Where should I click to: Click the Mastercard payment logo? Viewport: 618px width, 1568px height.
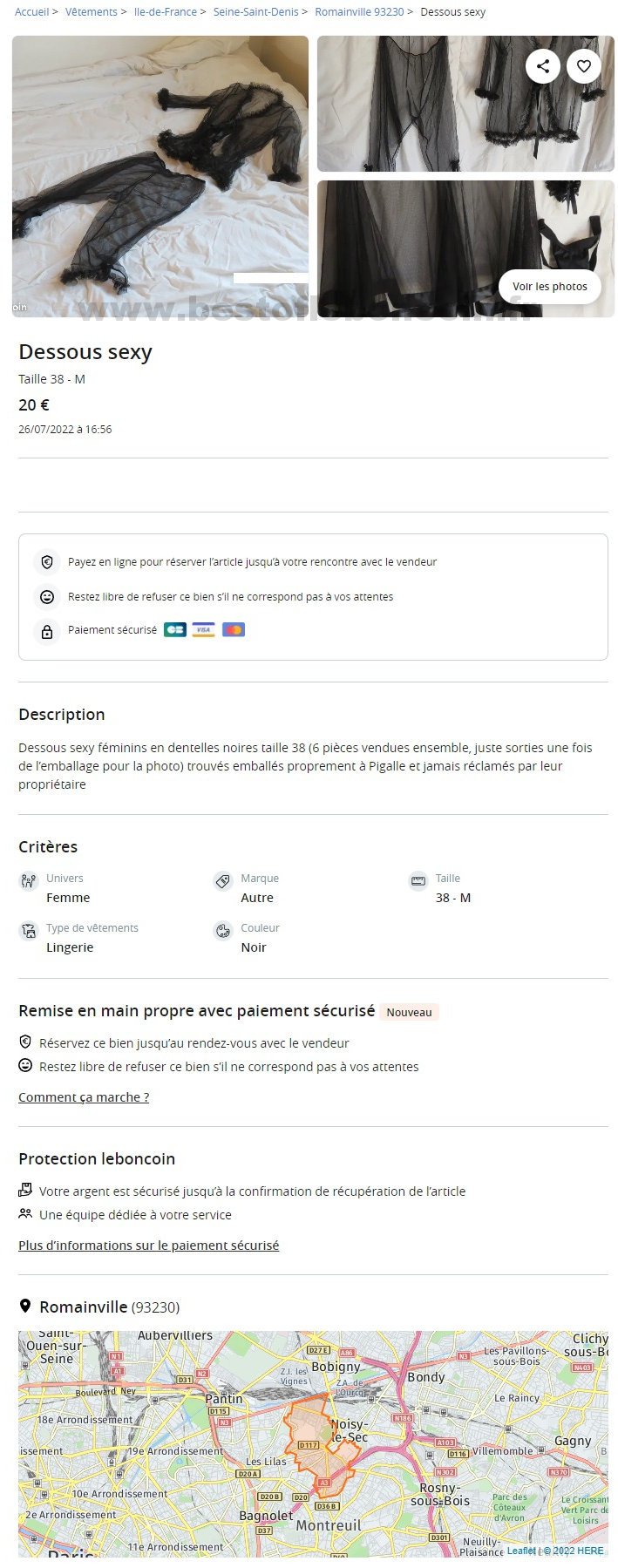pyautogui.click(x=234, y=629)
